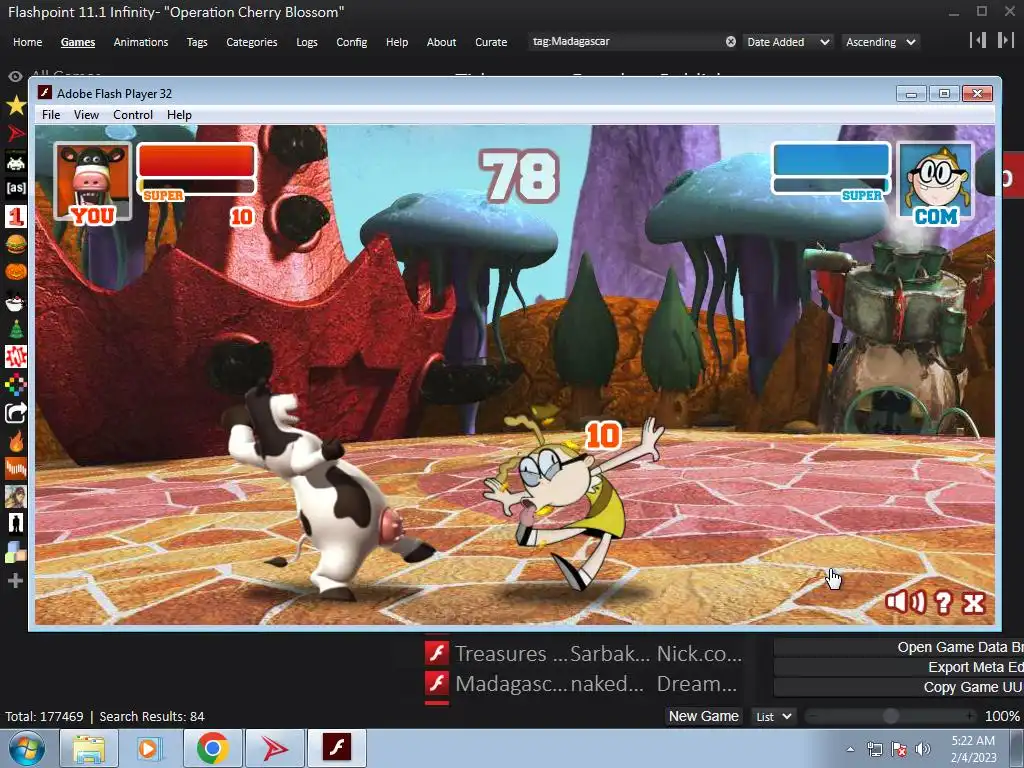Open the Categories page
1024x768 pixels.
251,42
